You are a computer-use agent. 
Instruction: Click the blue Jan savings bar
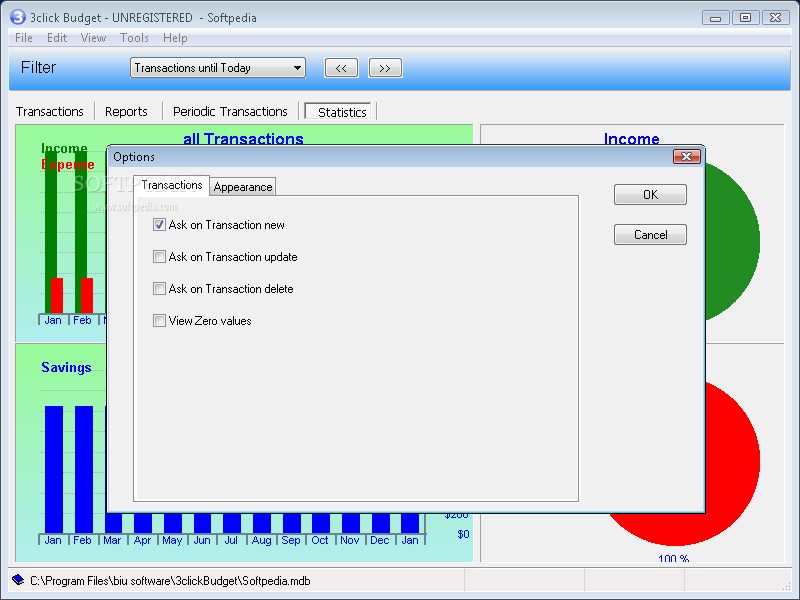[x=54, y=469]
